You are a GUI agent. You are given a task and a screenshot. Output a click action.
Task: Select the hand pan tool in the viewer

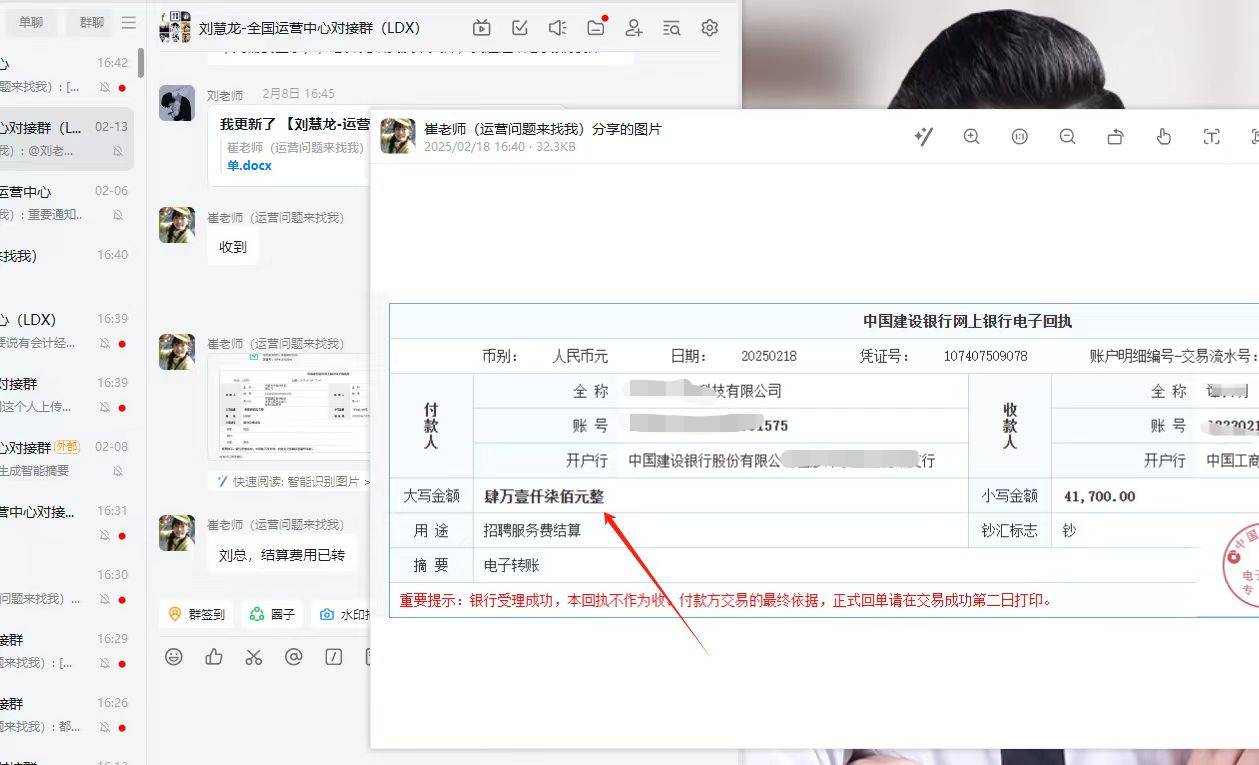(1164, 137)
